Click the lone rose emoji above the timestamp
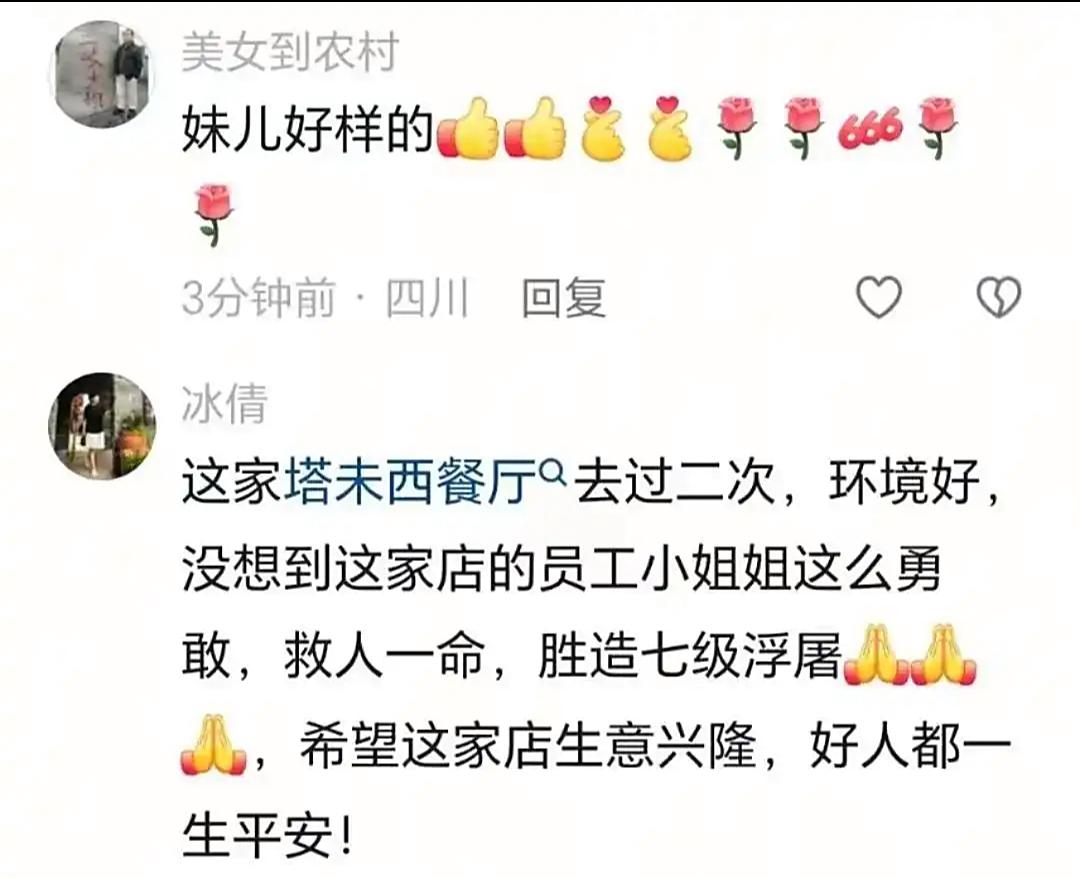The height and width of the screenshot is (878, 1080). [214, 214]
